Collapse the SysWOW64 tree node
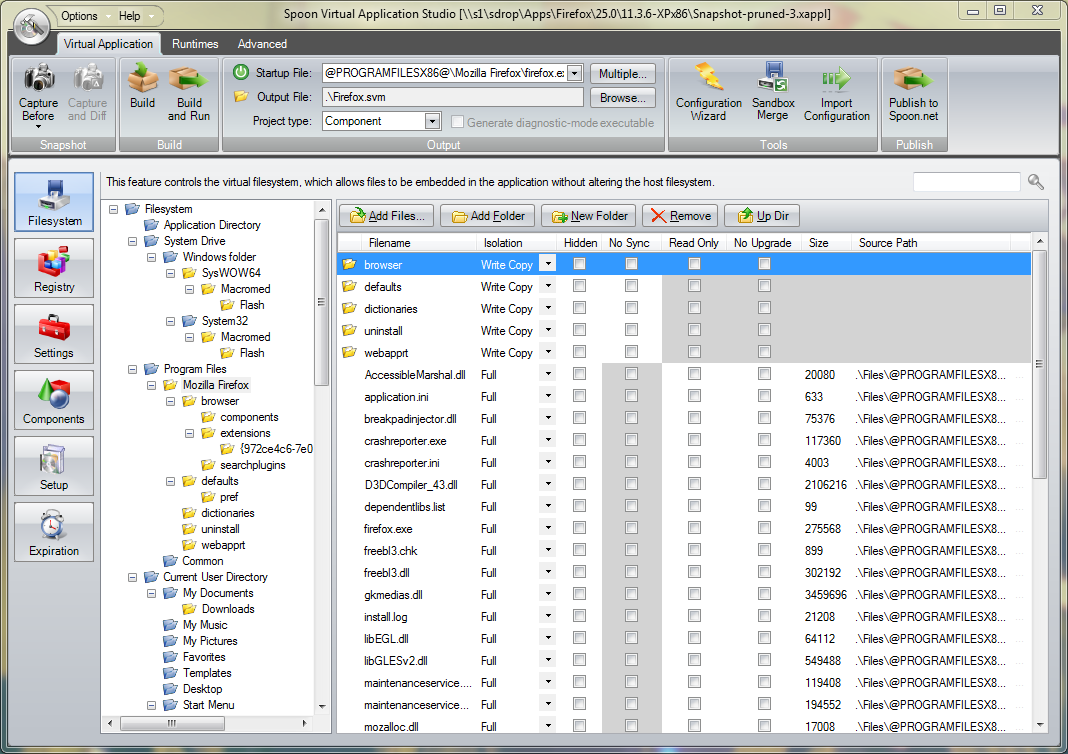 [x=170, y=273]
